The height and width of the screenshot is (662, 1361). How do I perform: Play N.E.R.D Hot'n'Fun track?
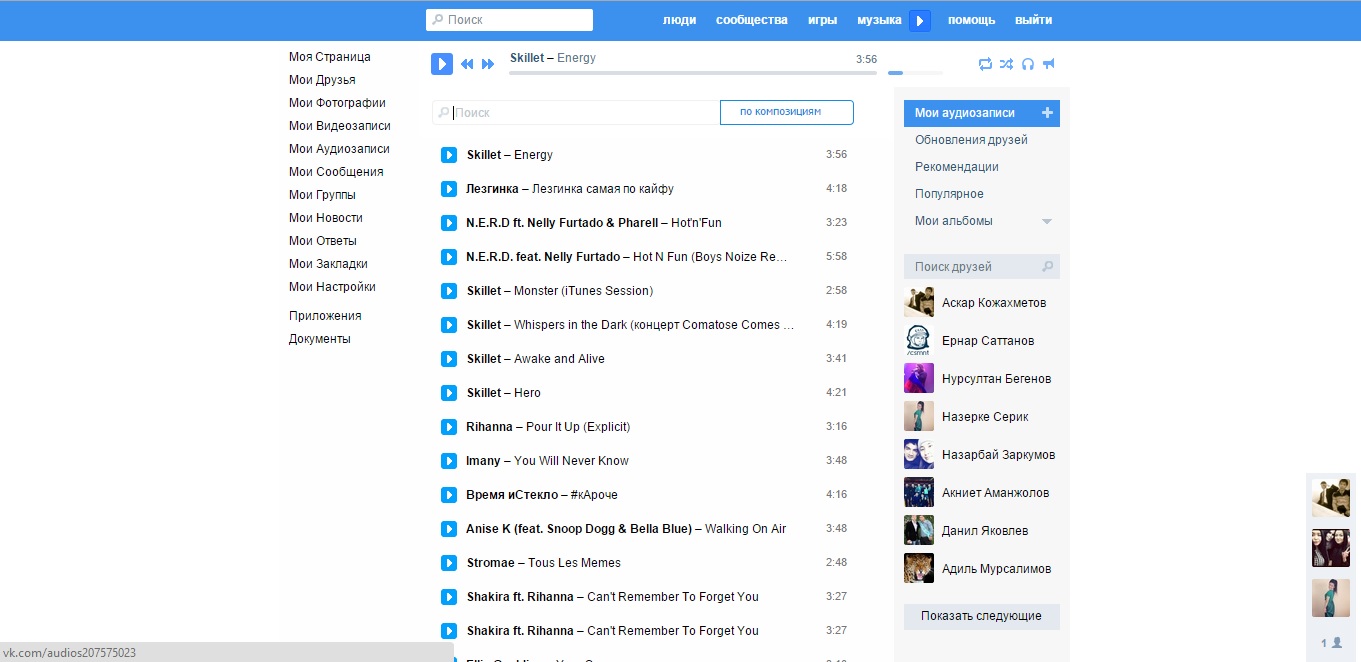[449, 223]
